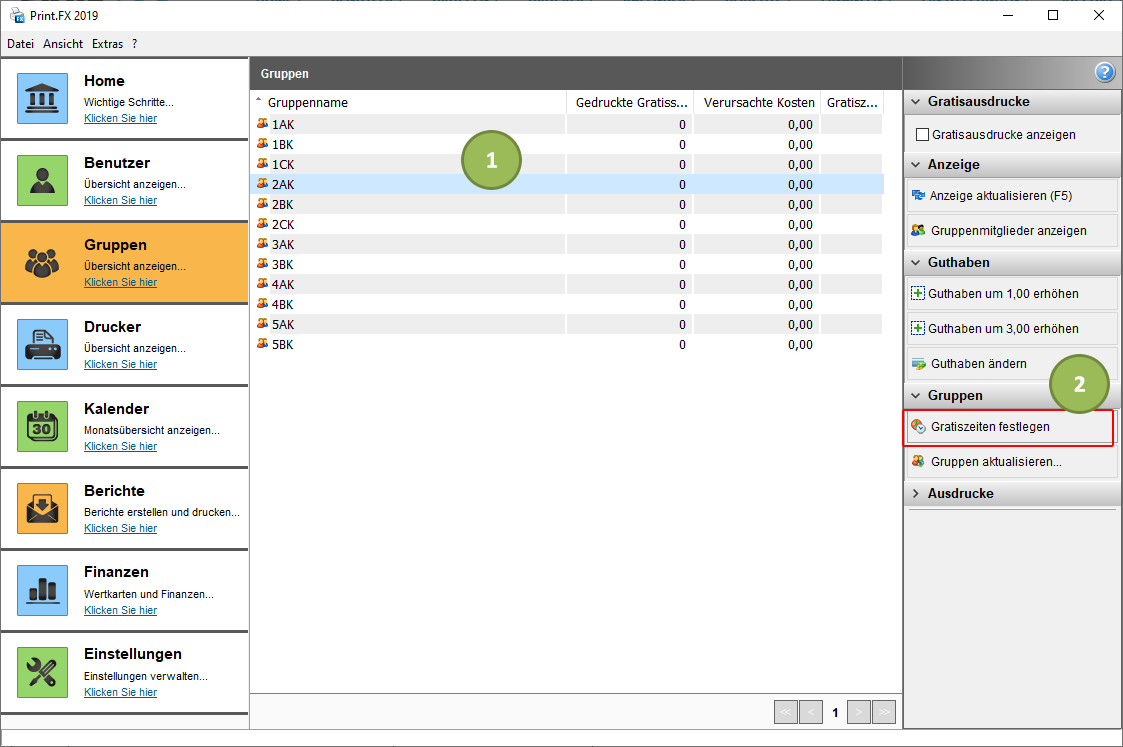
Task: Click the Berichte inbox icon
Action: click(x=42, y=508)
